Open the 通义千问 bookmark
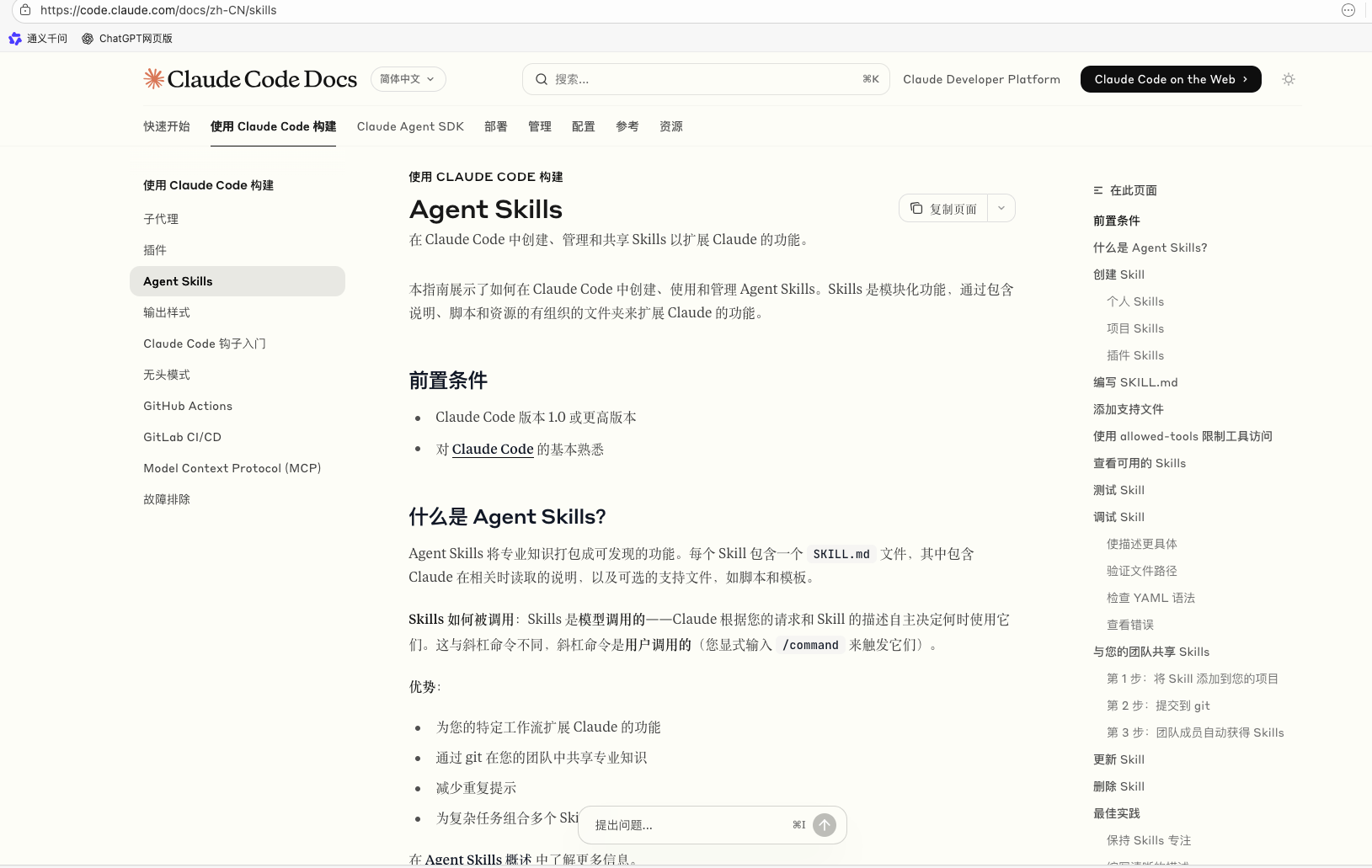Viewport: 1372px width, 868px height. pyautogui.click(x=38, y=39)
